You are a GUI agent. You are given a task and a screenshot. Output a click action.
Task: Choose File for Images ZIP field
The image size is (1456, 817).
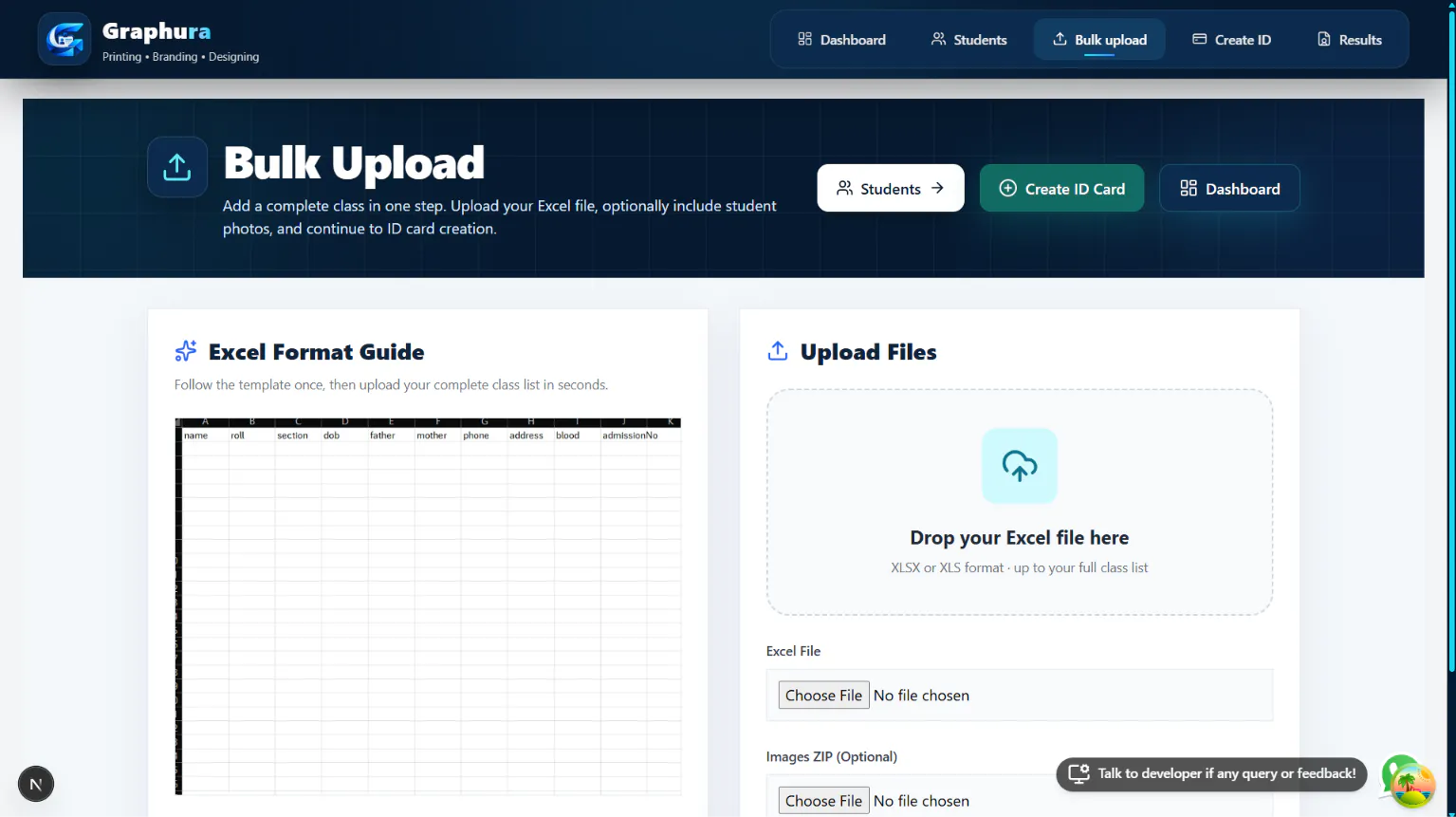click(823, 801)
